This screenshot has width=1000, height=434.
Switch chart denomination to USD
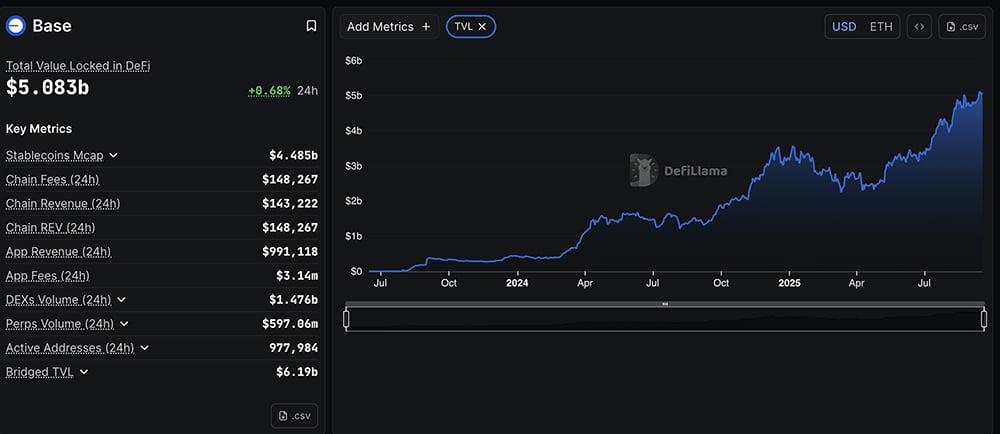(x=844, y=27)
